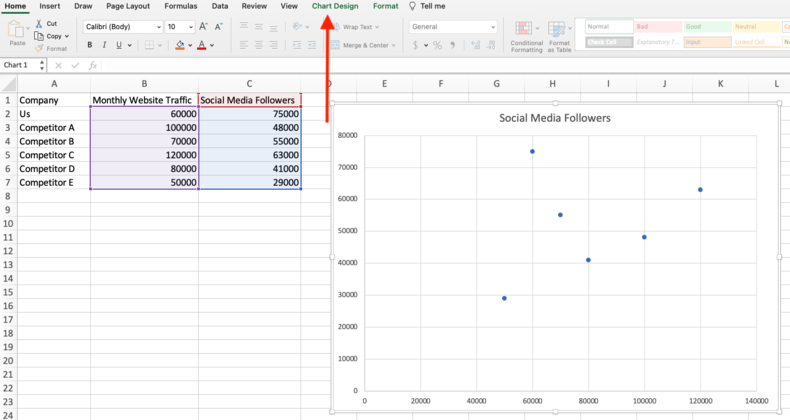Expand the font size dropdown
This screenshot has height=420, width=790.
[192, 27]
